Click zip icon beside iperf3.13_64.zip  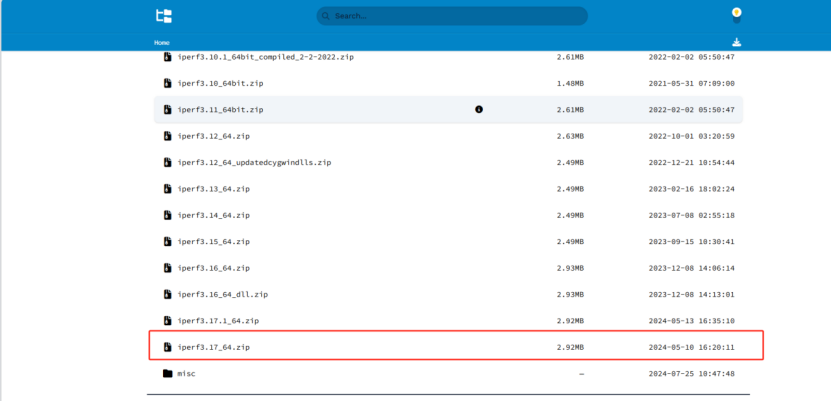click(x=167, y=189)
